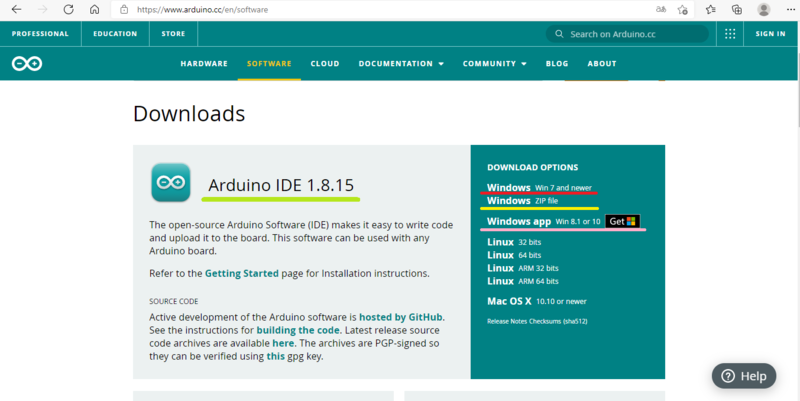The width and height of the screenshot is (800, 401).
Task: Open the PROFESSIONAL top link
Action: point(40,34)
